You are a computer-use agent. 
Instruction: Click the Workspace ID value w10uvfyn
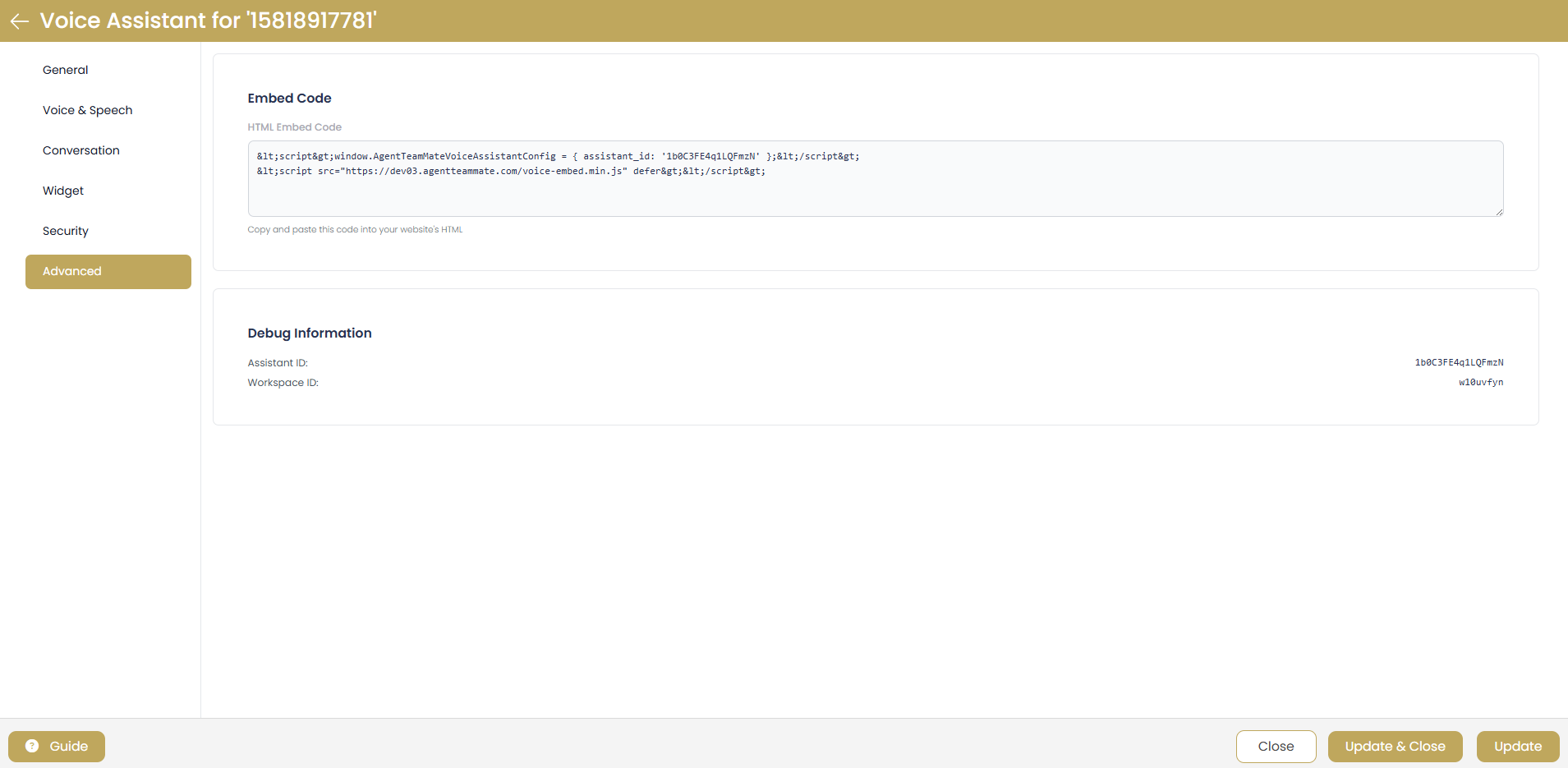tap(1480, 382)
